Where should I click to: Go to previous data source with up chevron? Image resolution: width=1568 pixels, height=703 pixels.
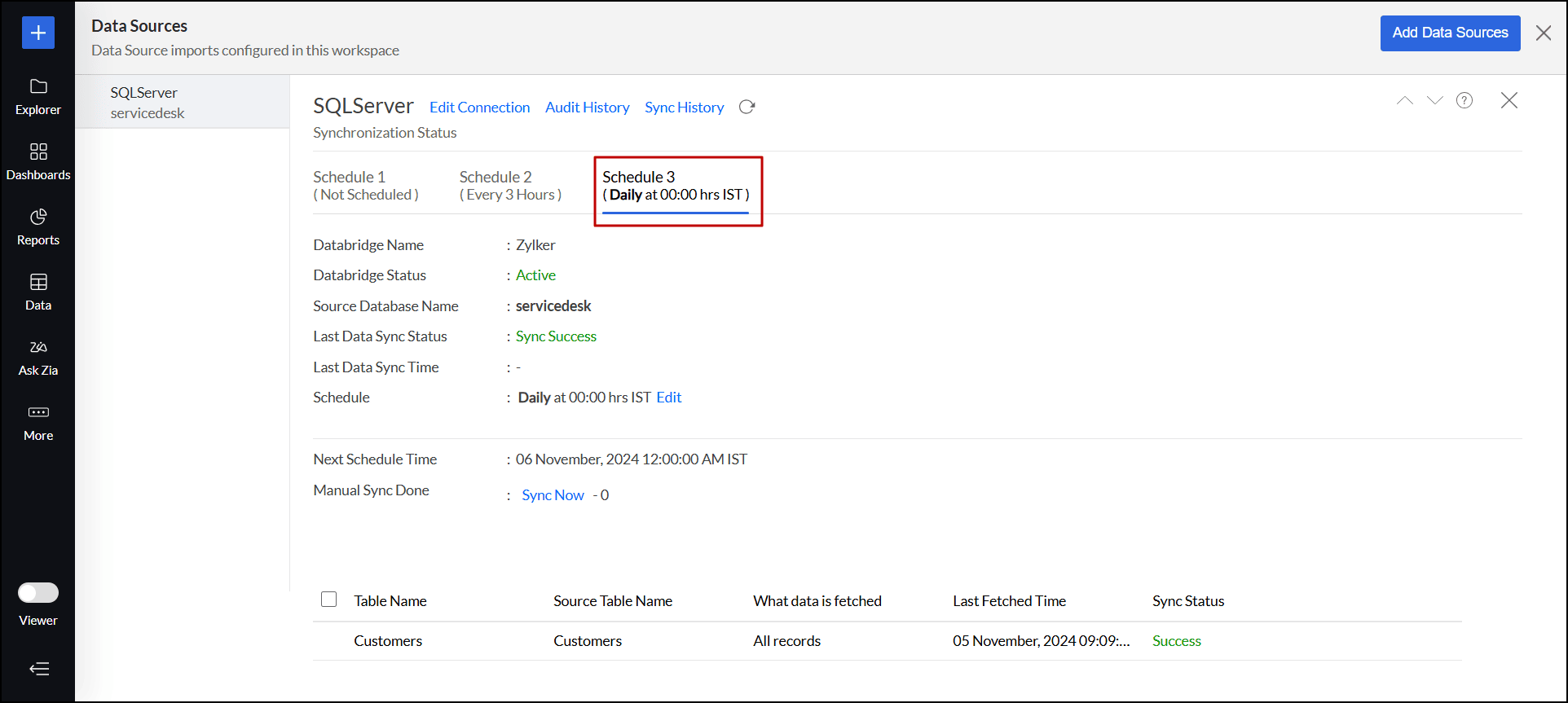click(x=1405, y=100)
